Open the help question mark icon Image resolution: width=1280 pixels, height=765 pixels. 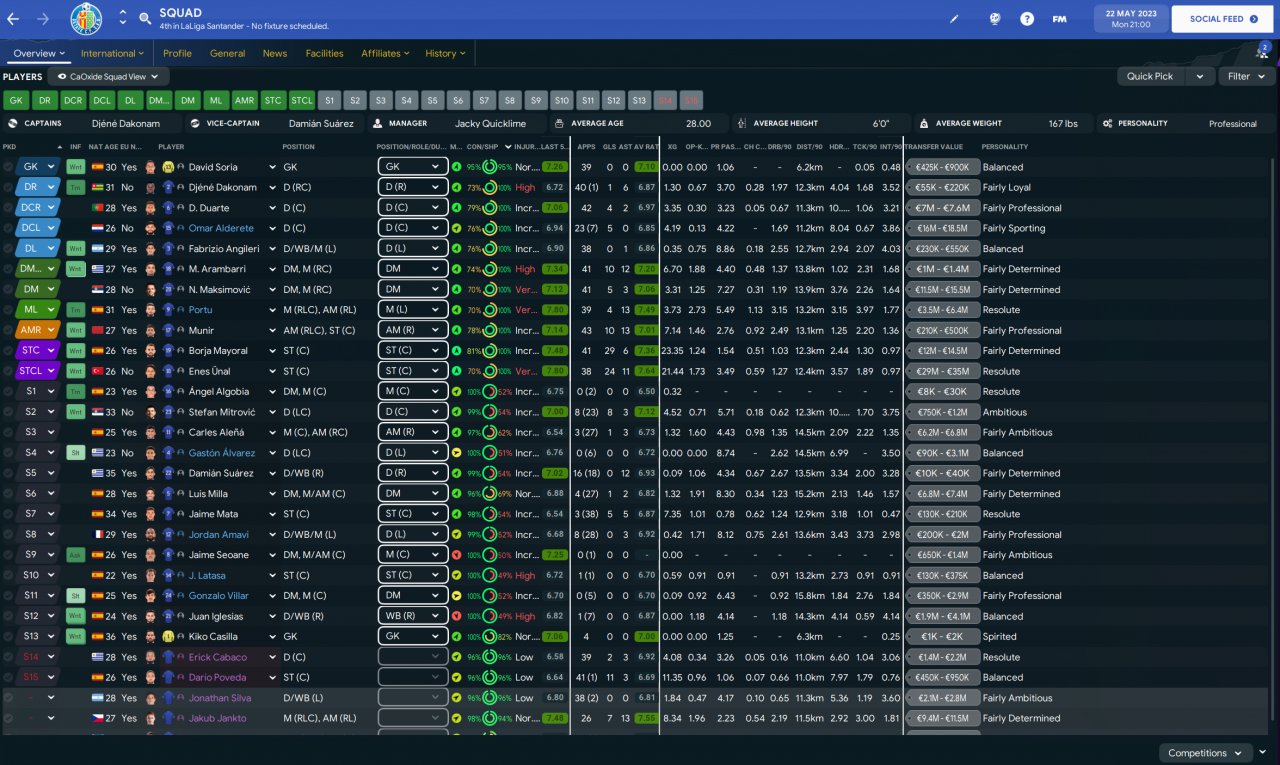click(1027, 19)
